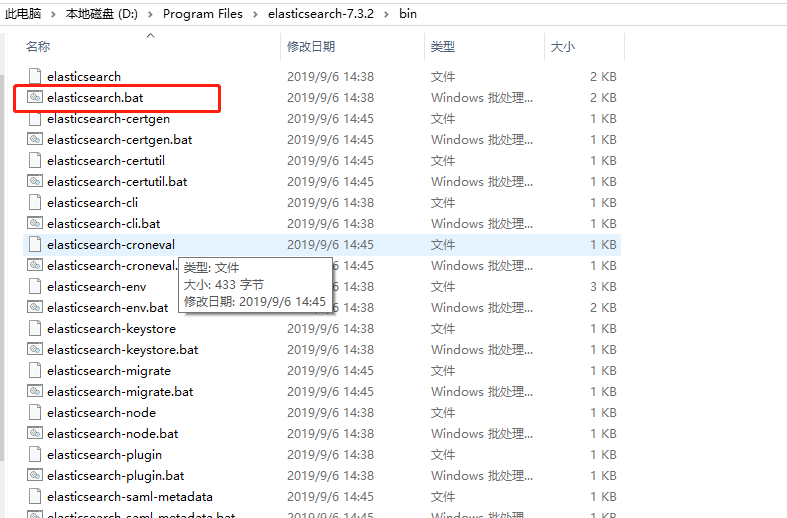Select elasticsearch-node file name
The width and height of the screenshot is (787, 518).
(x=101, y=413)
